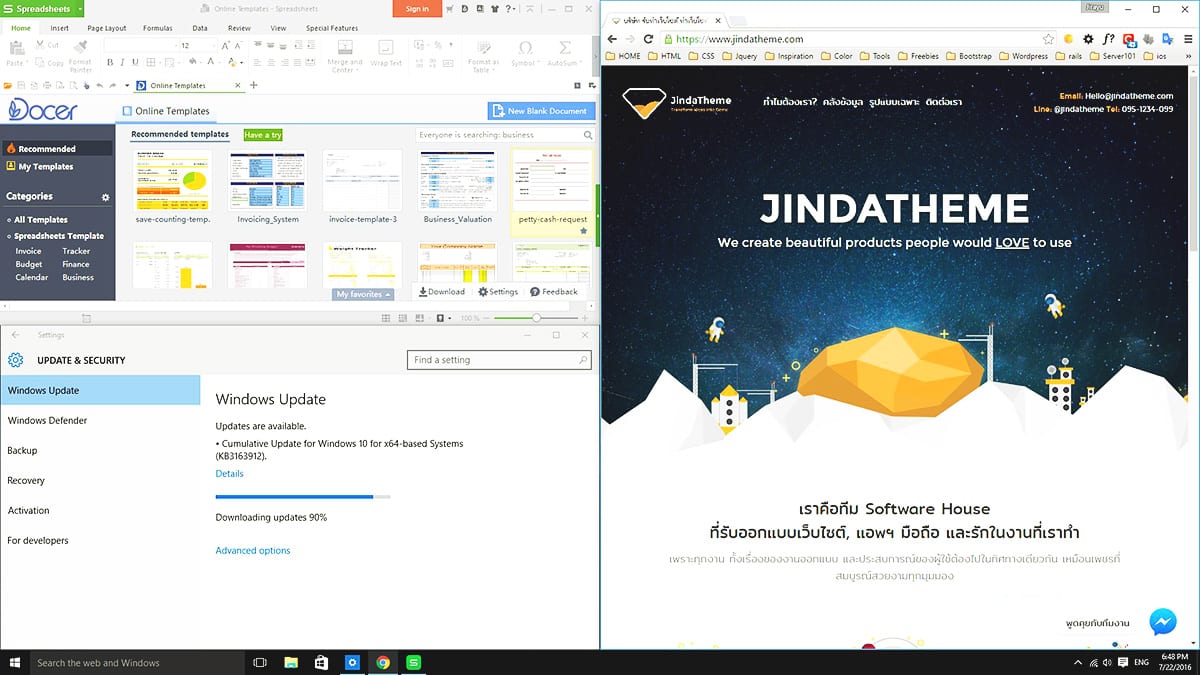Open File Explorer from the taskbar

coord(290,662)
